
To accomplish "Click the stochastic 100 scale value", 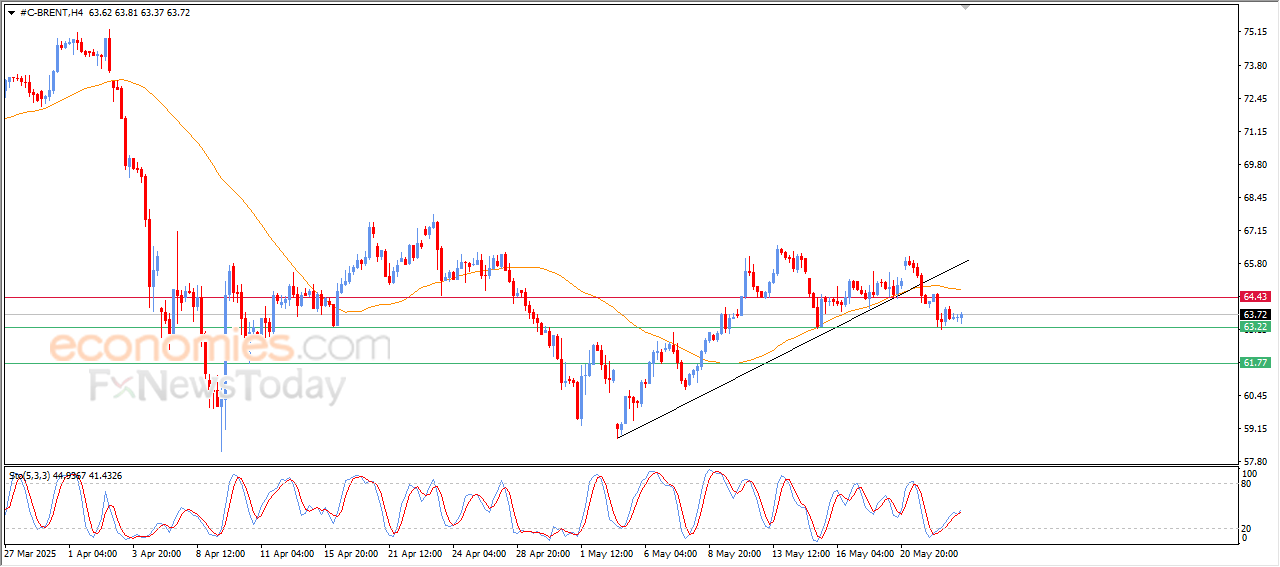I will [1249, 472].
